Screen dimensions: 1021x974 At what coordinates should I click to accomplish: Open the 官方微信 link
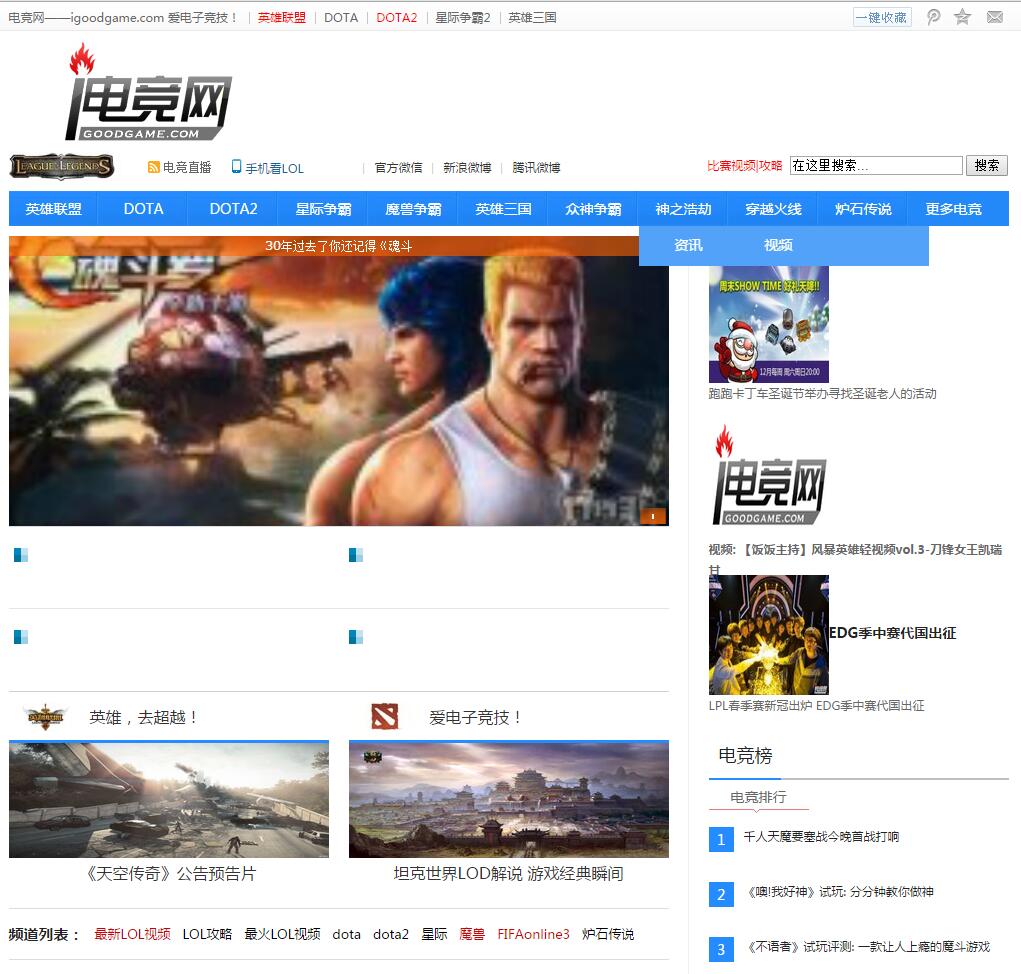click(399, 167)
